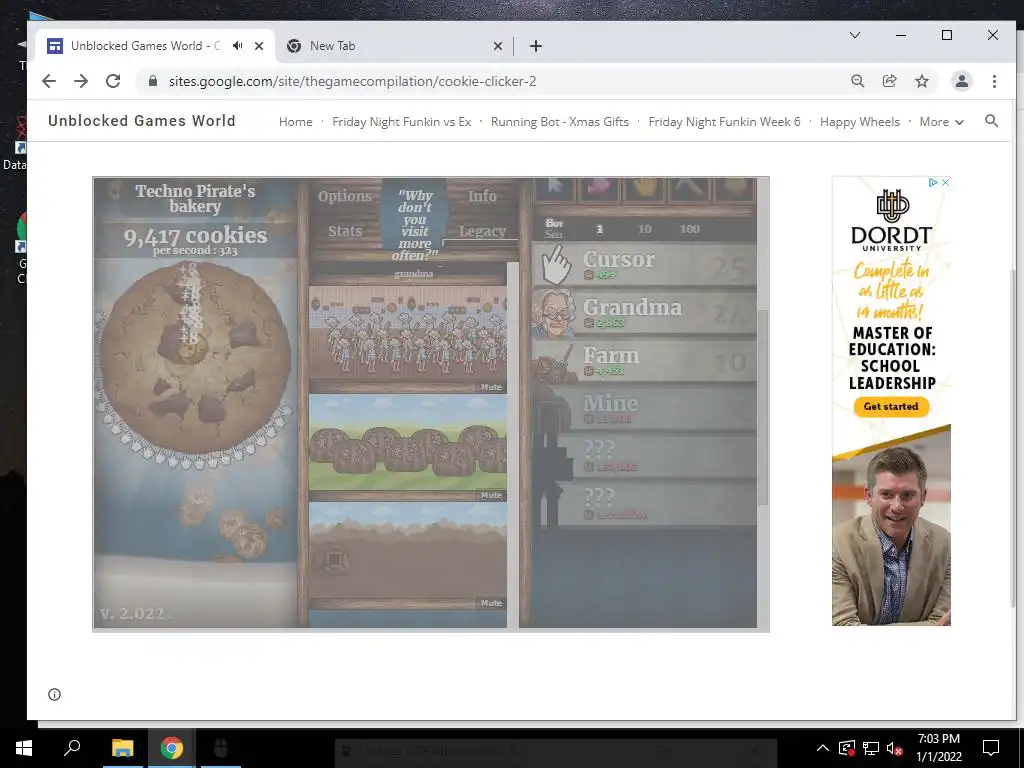Mute the Unblocked Games World tab audio

(238, 46)
